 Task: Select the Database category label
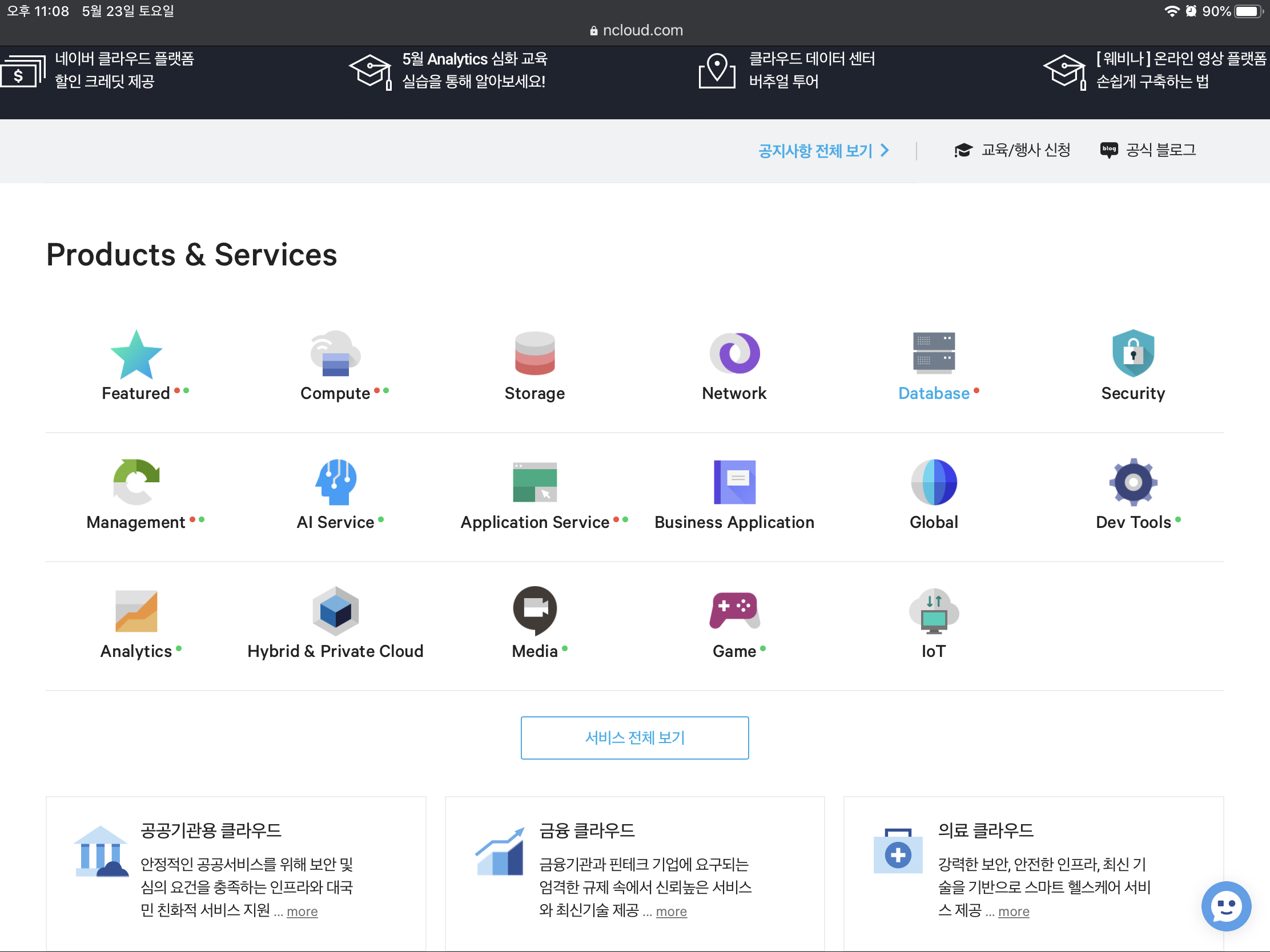[x=934, y=393]
